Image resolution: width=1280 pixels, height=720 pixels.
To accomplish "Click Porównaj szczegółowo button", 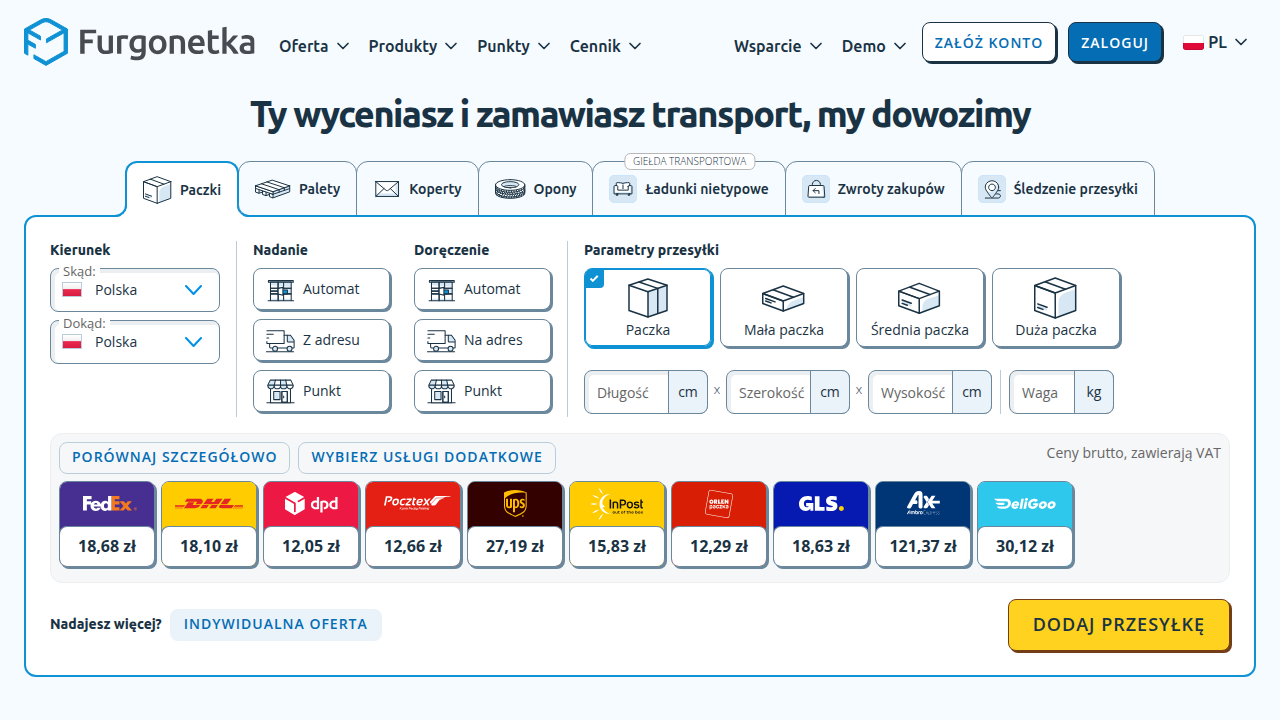I will [x=175, y=457].
